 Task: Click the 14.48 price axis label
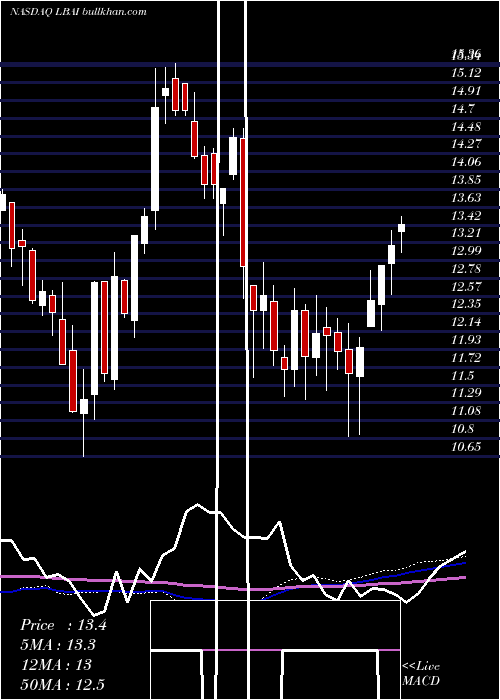click(466, 126)
